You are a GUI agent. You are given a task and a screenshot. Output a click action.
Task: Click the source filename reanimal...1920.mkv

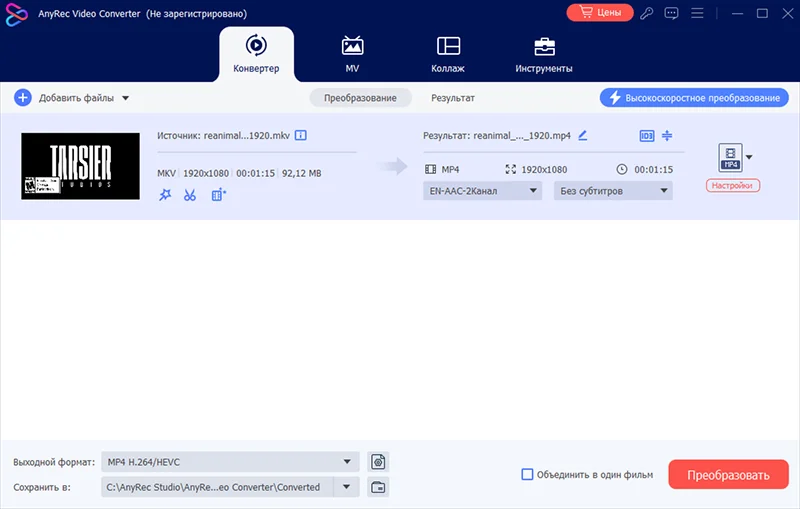[246, 136]
